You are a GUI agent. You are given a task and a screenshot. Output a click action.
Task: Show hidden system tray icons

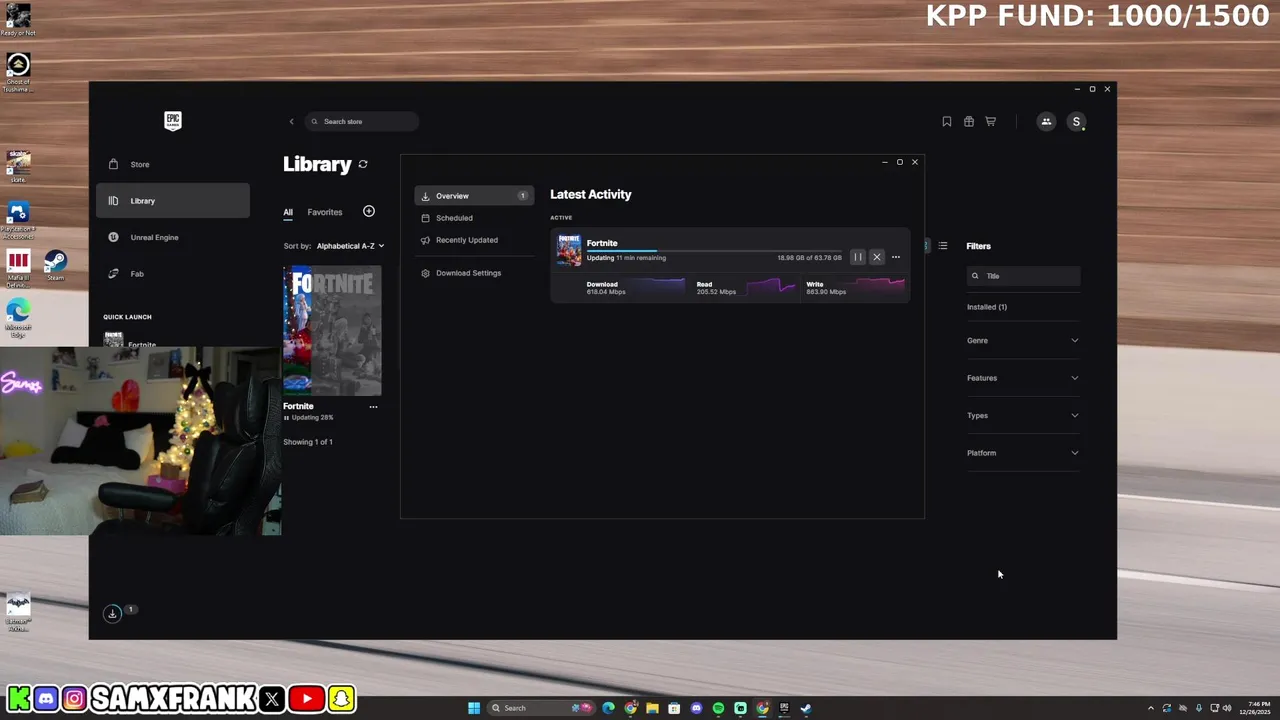click(x=1150, y=708)
